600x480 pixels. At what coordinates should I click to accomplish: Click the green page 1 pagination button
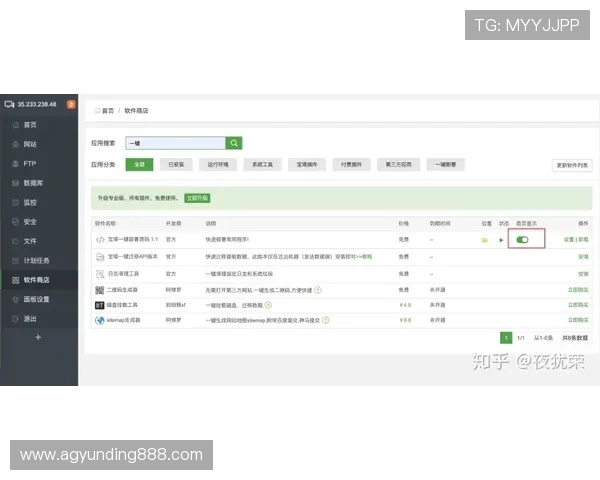pyautogui.click(x=506, y=338)
